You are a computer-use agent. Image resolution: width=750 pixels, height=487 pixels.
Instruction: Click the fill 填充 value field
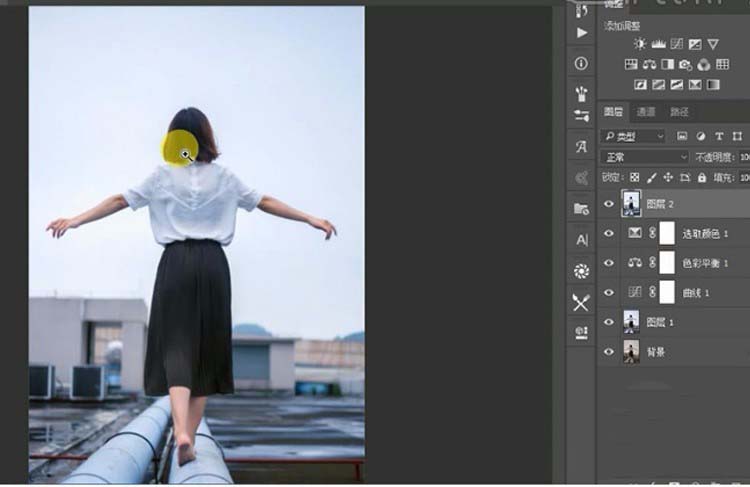[744, 177]
